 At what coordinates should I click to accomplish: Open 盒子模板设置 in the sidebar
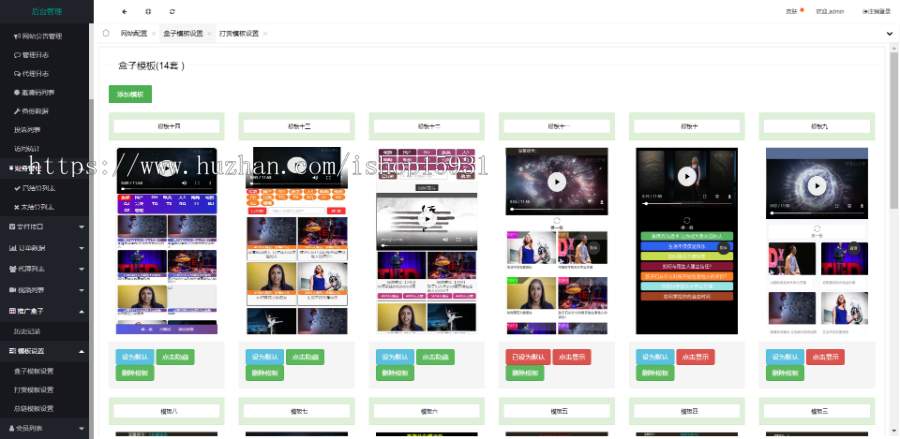click(x=33, y=371)
